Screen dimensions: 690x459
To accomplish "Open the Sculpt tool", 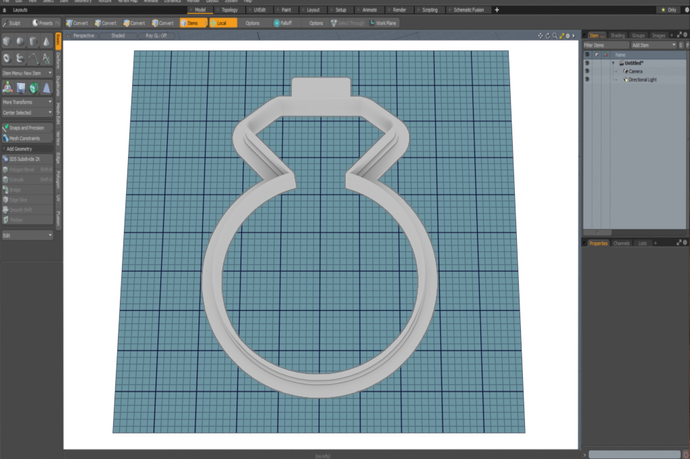I will point(13,23).
